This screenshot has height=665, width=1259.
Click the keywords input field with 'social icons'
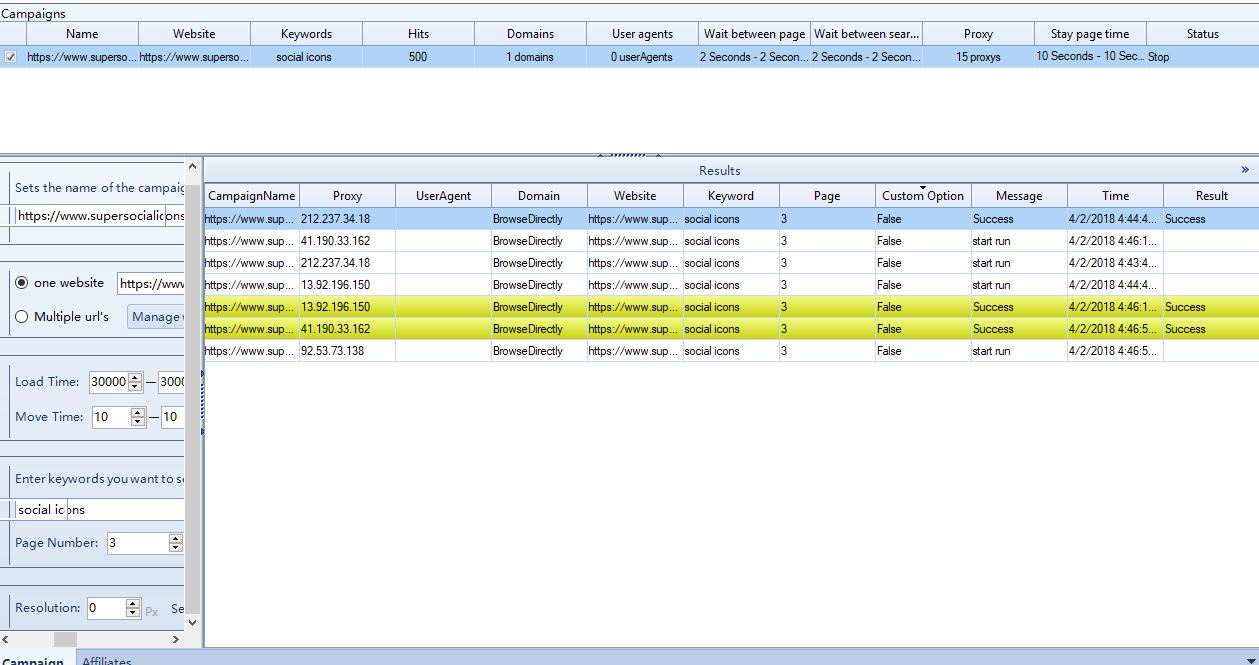(100, 510)
